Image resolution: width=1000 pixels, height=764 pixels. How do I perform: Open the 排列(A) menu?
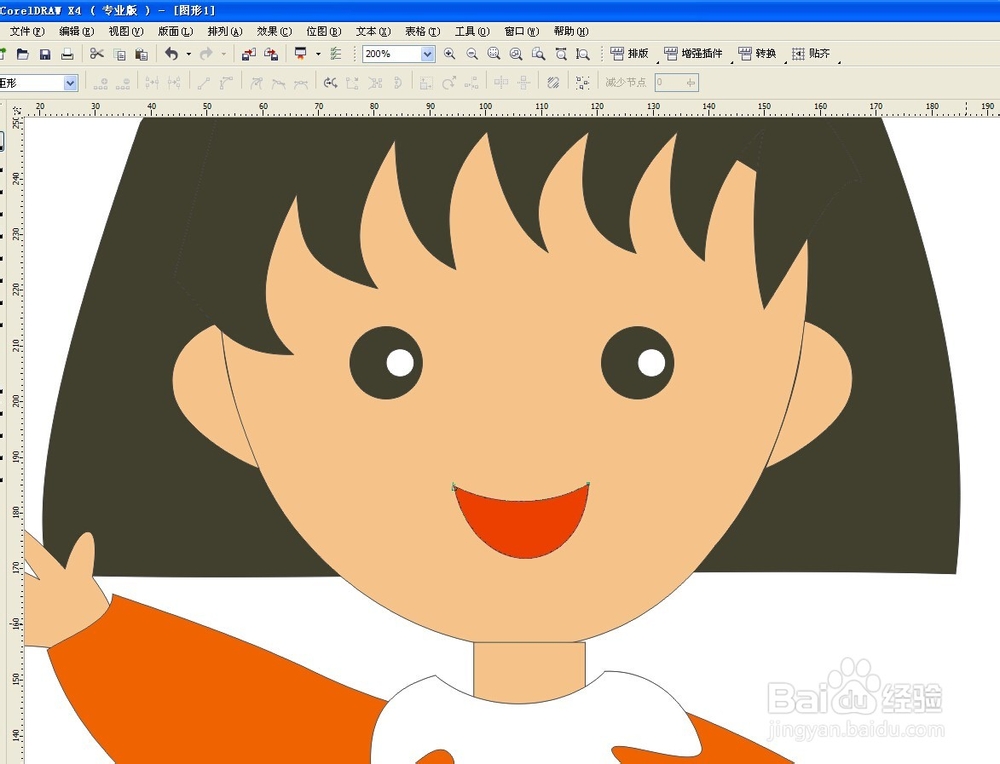[x=224, y=31]
